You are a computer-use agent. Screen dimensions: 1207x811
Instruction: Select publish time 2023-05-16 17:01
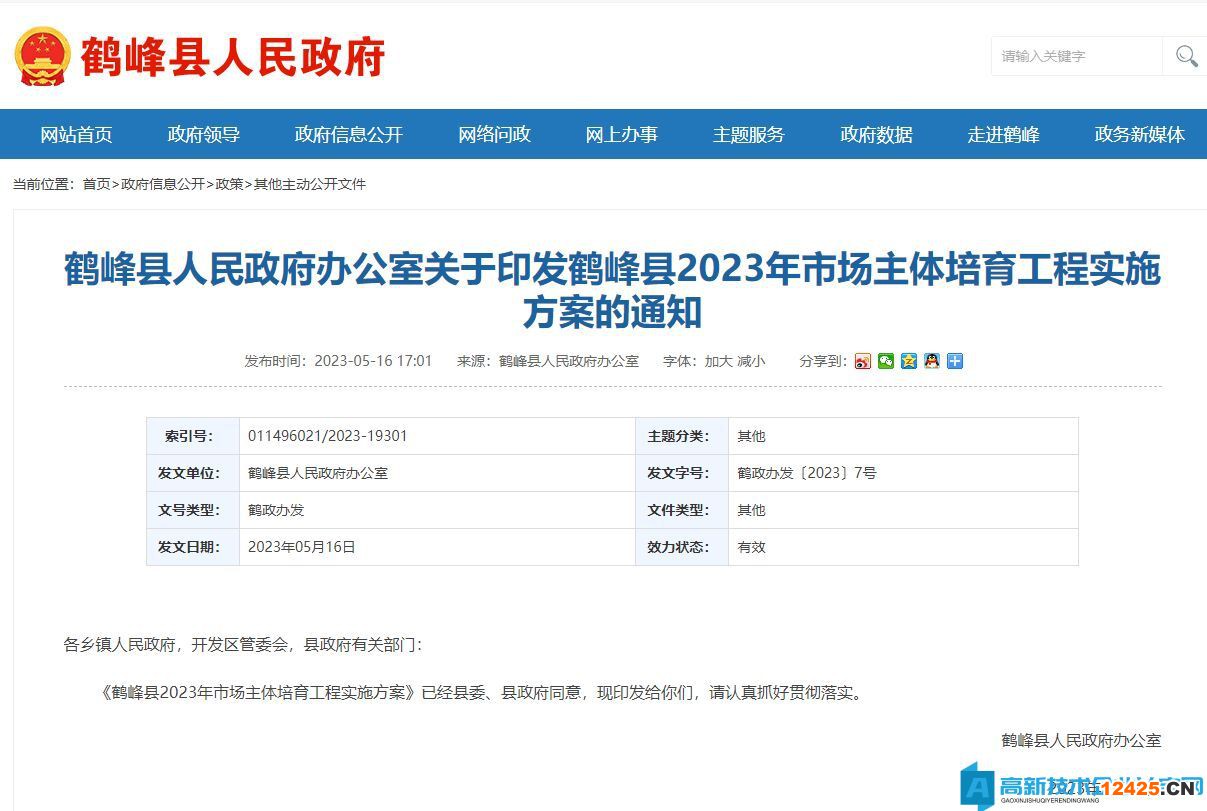coord(373,361)
